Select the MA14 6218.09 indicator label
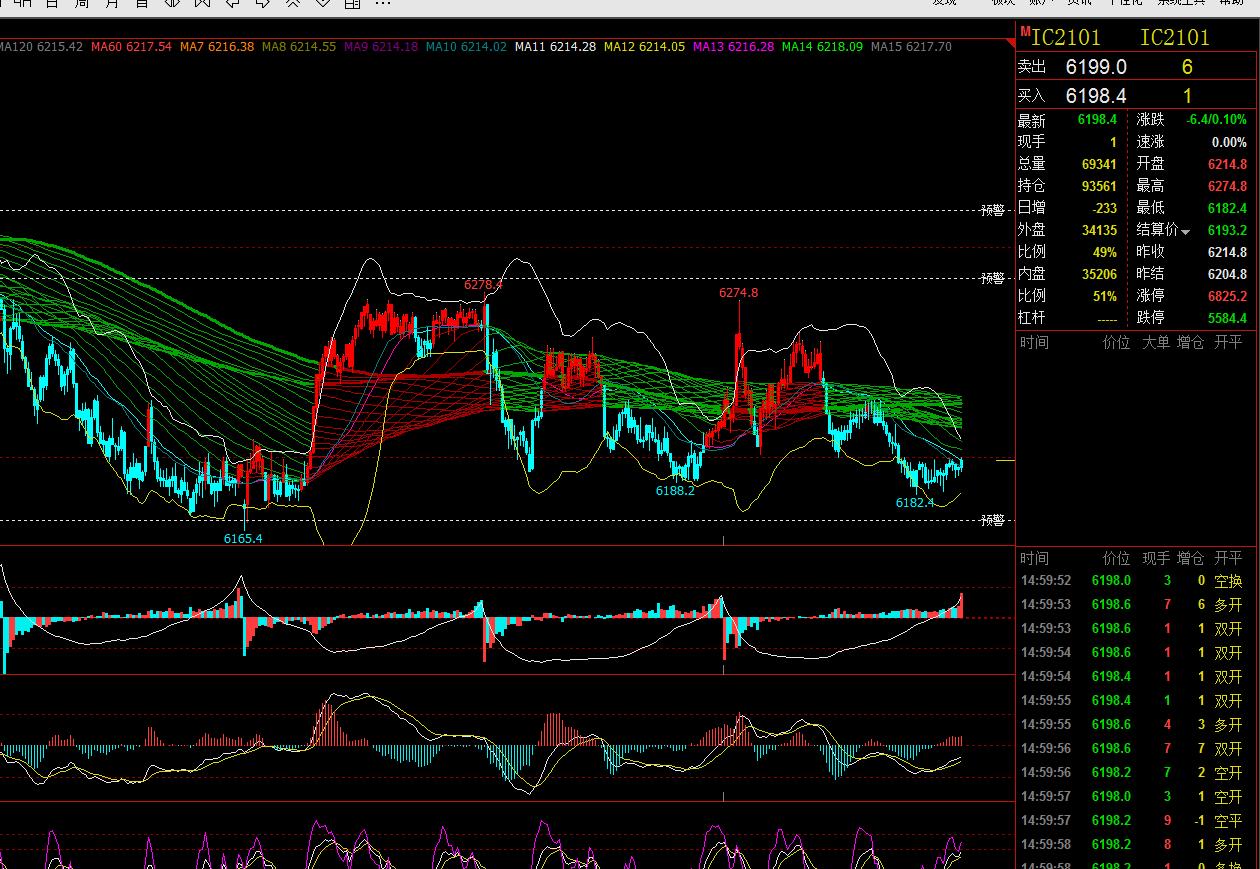 tap(823, 47)
